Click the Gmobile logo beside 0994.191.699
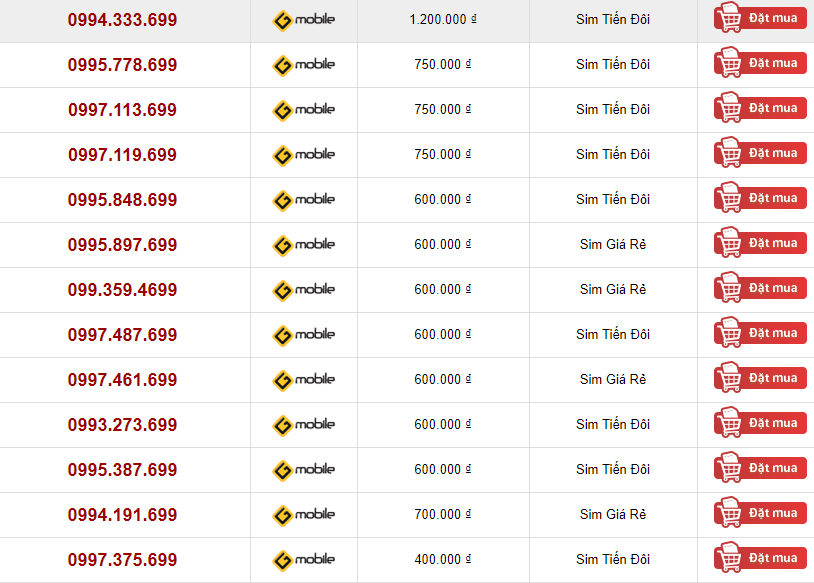Viewport: 814px width, 583px height. [304, 514]
